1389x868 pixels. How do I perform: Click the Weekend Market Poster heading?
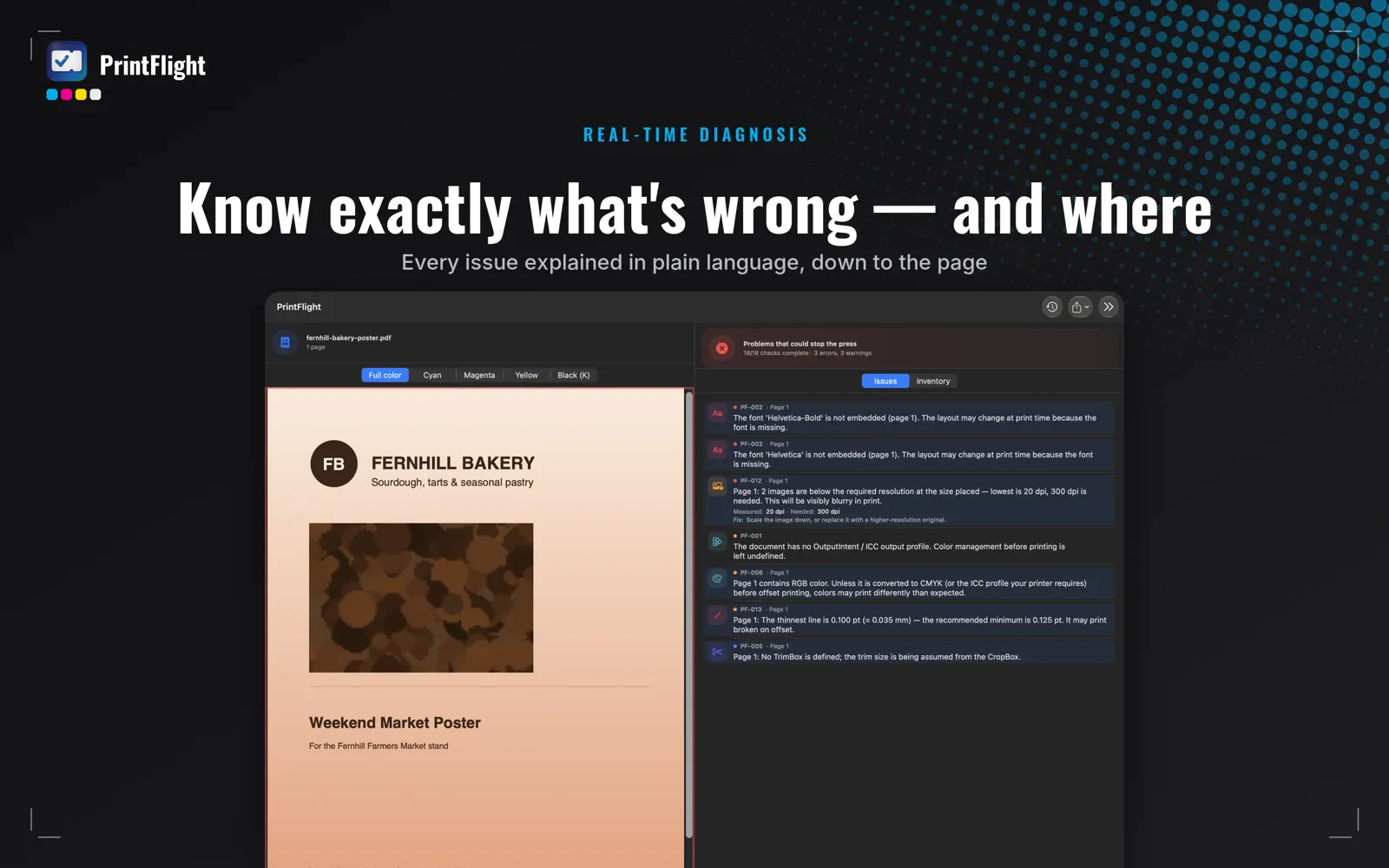(x=395, y=722)
